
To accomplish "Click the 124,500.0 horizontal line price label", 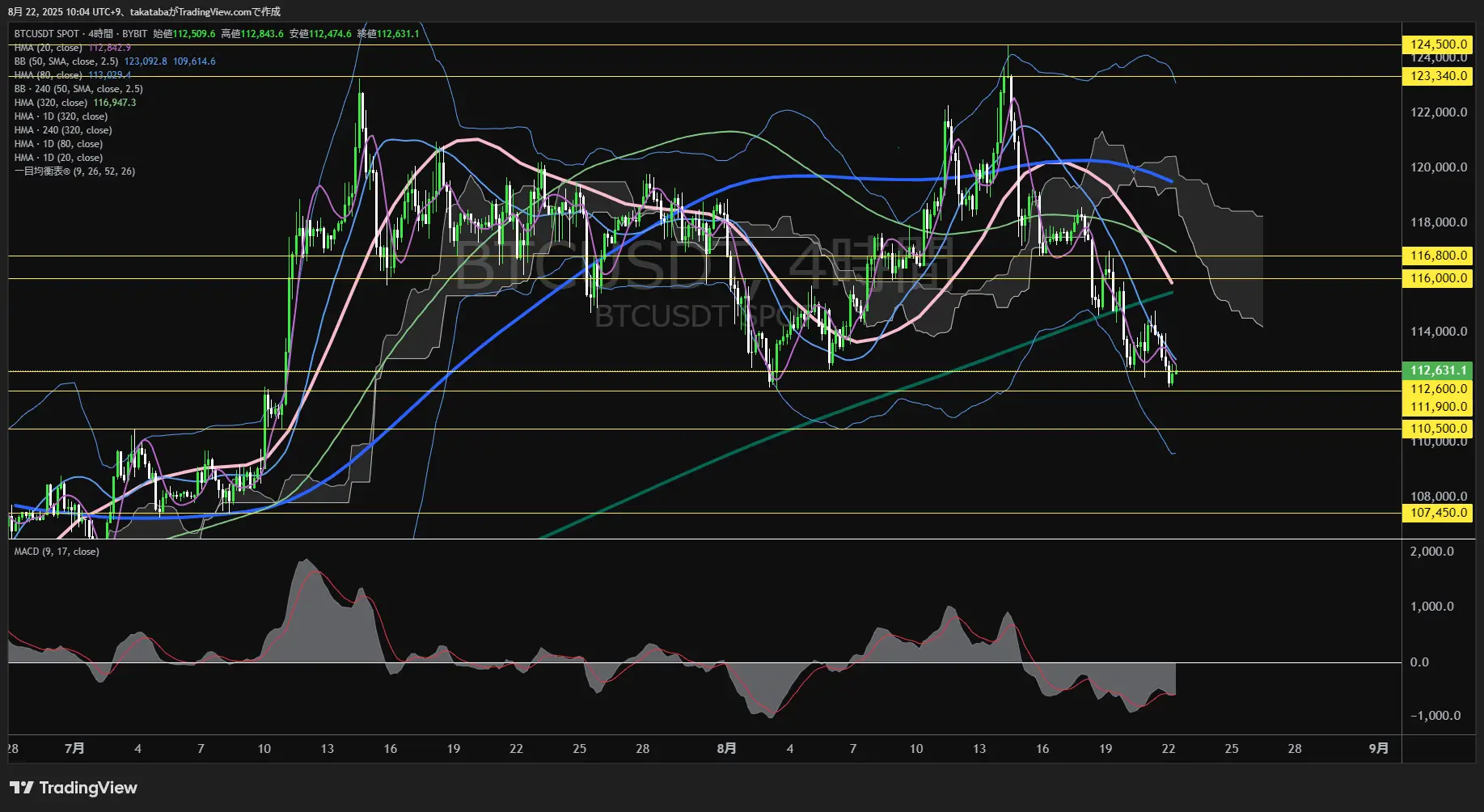I will pyautogui.click(x=1438, y=44).
